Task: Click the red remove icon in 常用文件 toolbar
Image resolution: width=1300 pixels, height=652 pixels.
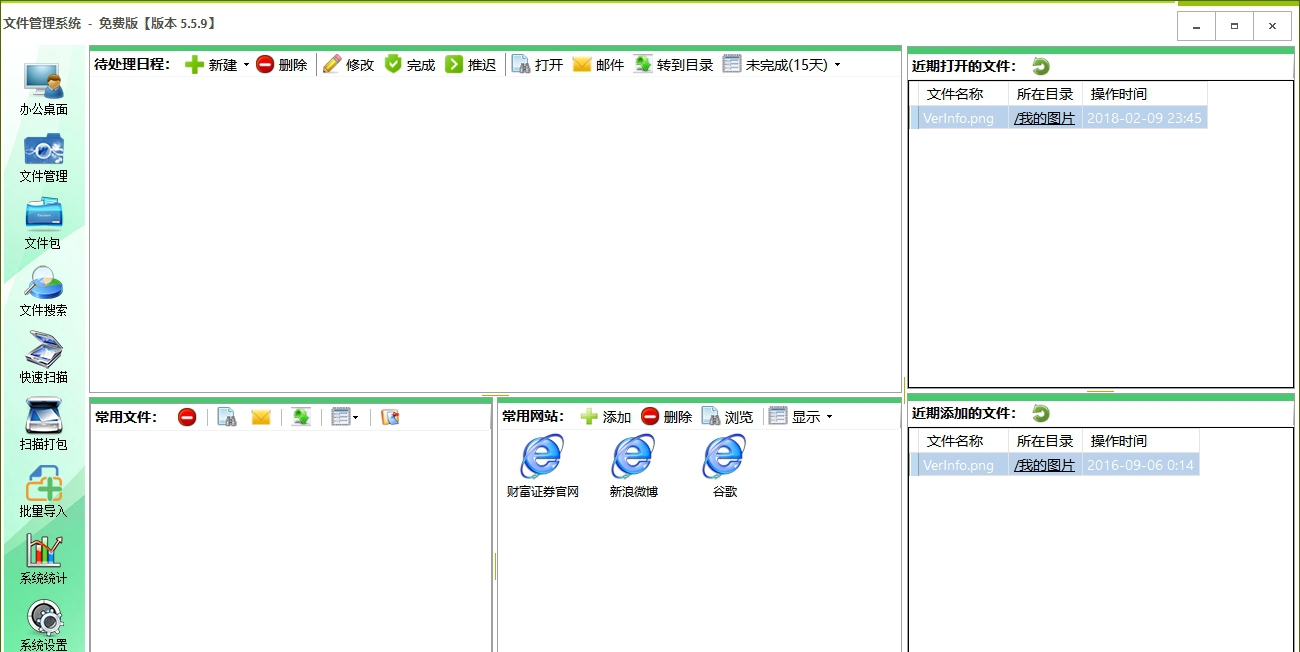Action: tap(186, 417)
